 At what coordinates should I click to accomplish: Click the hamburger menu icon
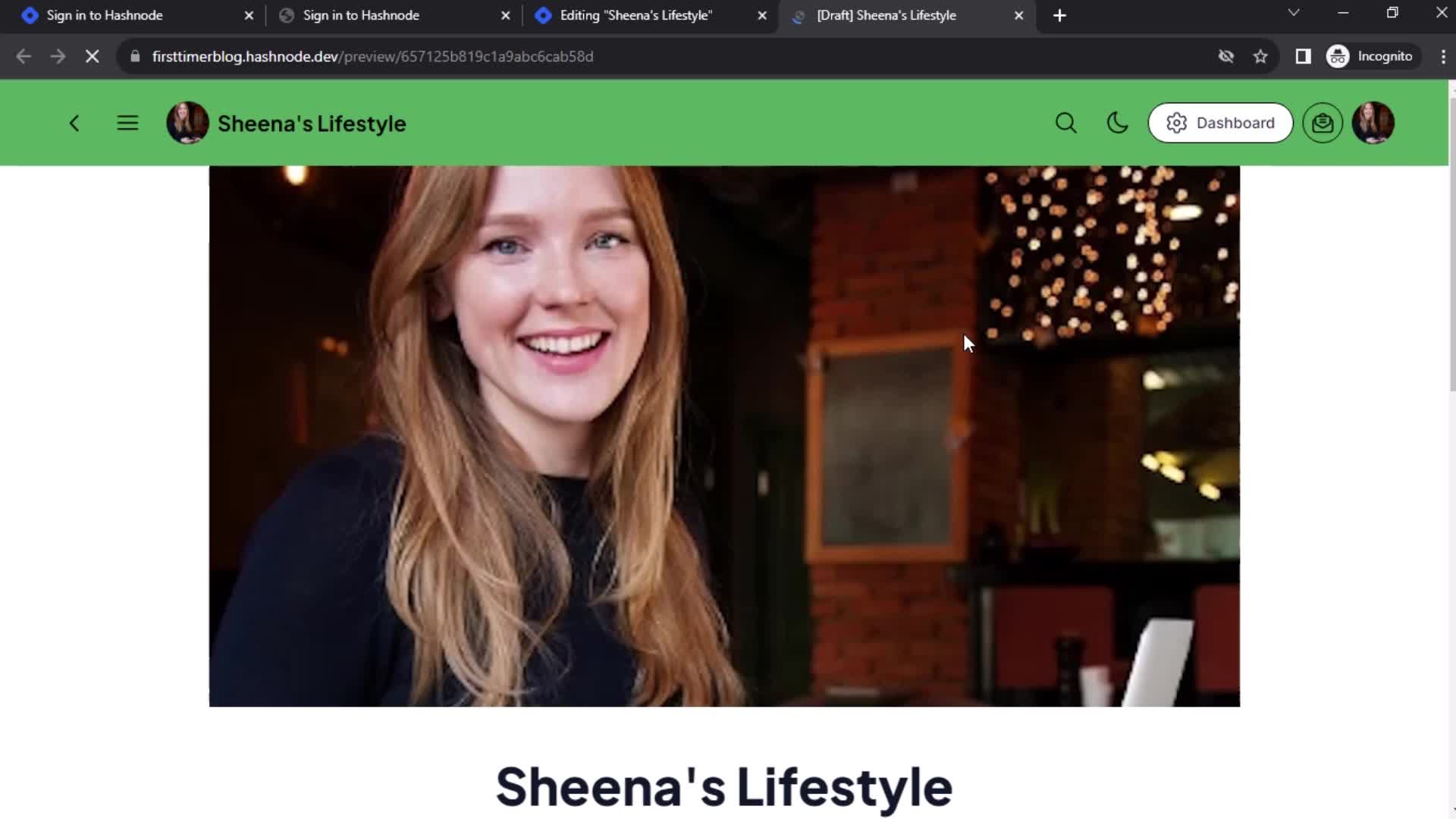(127, 122)
